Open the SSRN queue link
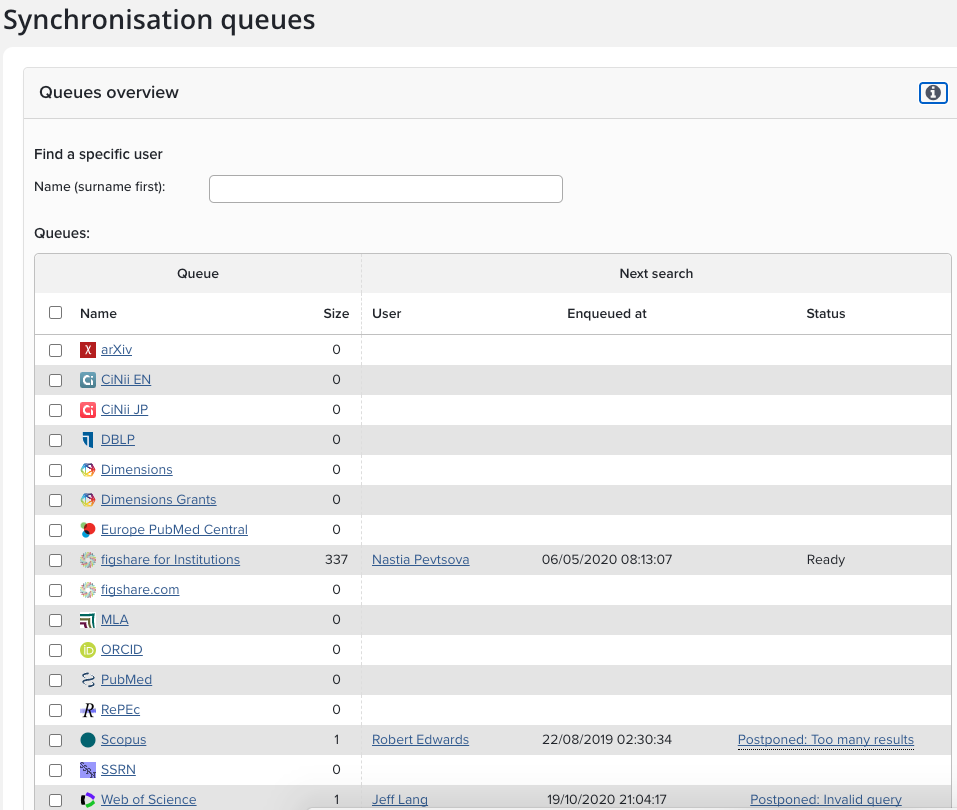The image size is (957, 810). (118, 770)
